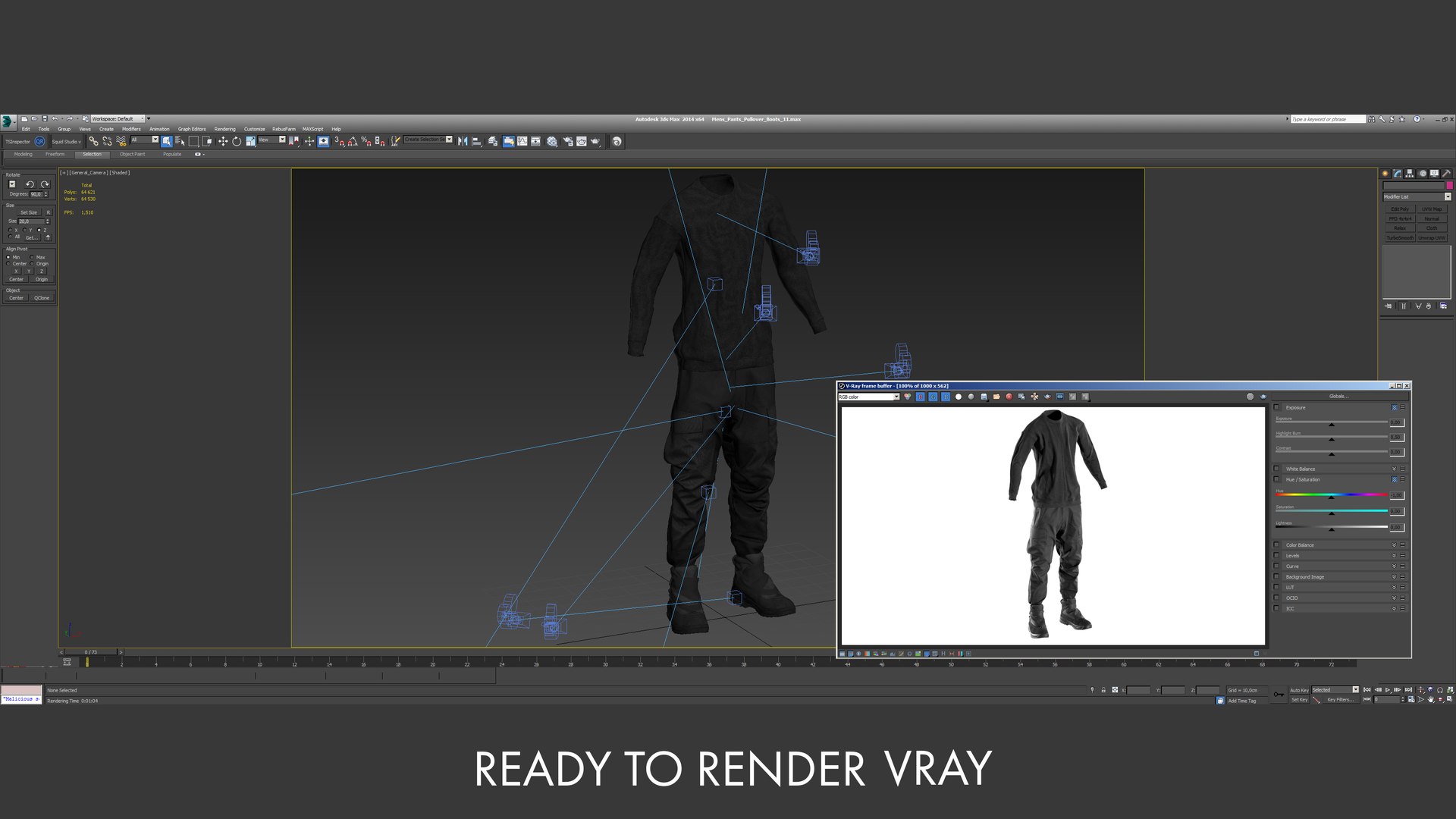Screen dimensions: 1456x819
Task: Click the Auto Key button
Action: point(1299,690)
